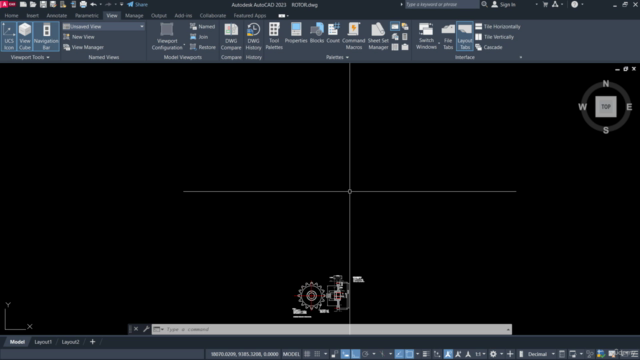Open the Unsaved View dropdown

(104, 27)
